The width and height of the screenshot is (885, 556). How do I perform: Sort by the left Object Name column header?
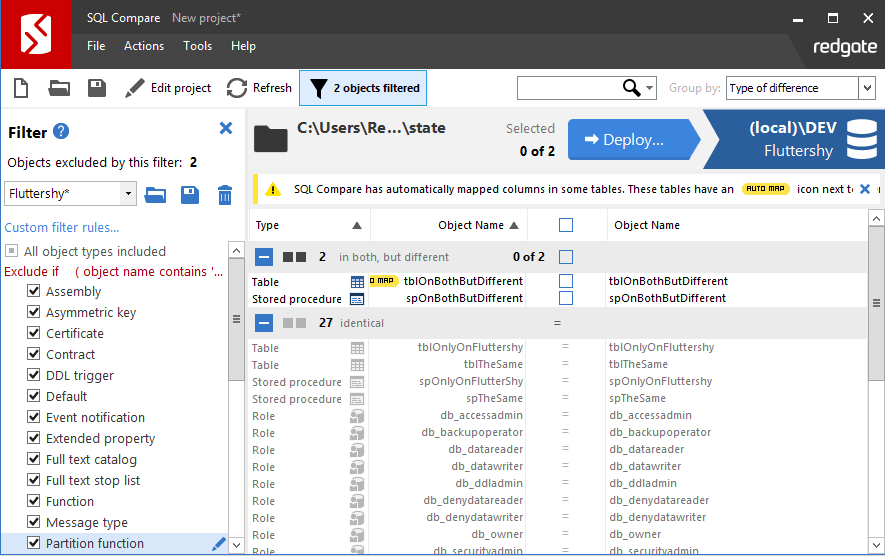coord(449,225)
